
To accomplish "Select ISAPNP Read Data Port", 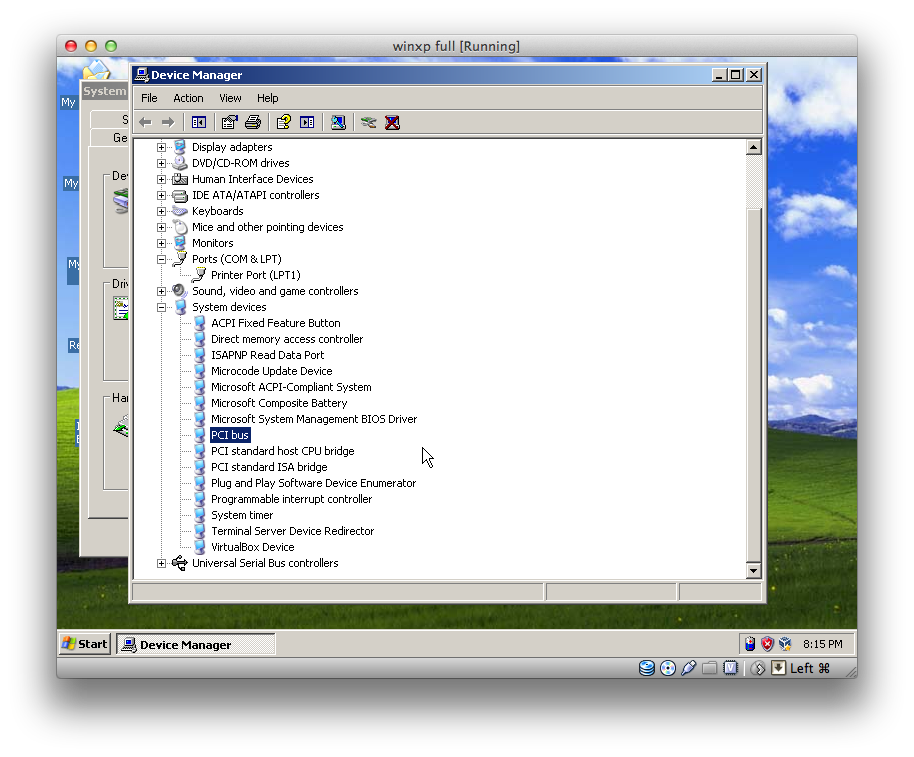I will tap(268, 355).
